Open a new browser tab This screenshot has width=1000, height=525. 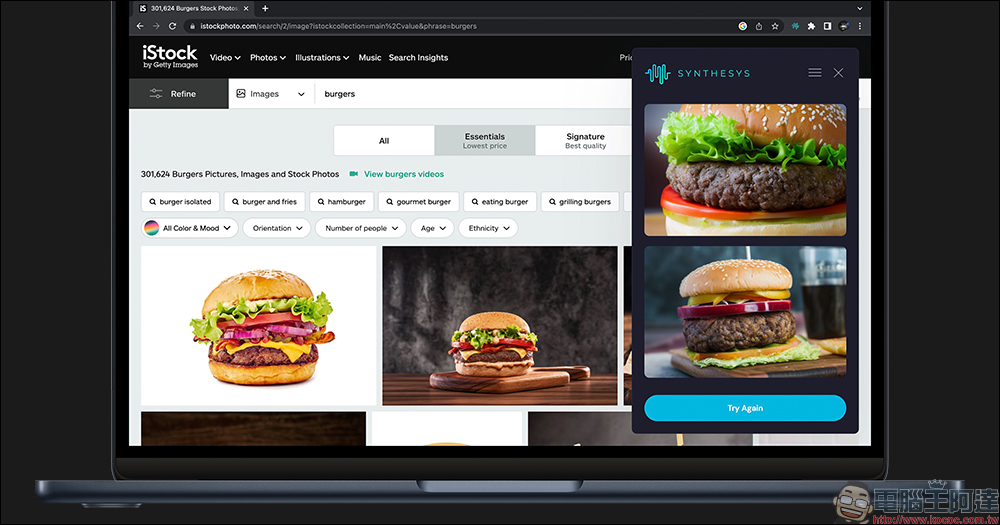(265, 8)
